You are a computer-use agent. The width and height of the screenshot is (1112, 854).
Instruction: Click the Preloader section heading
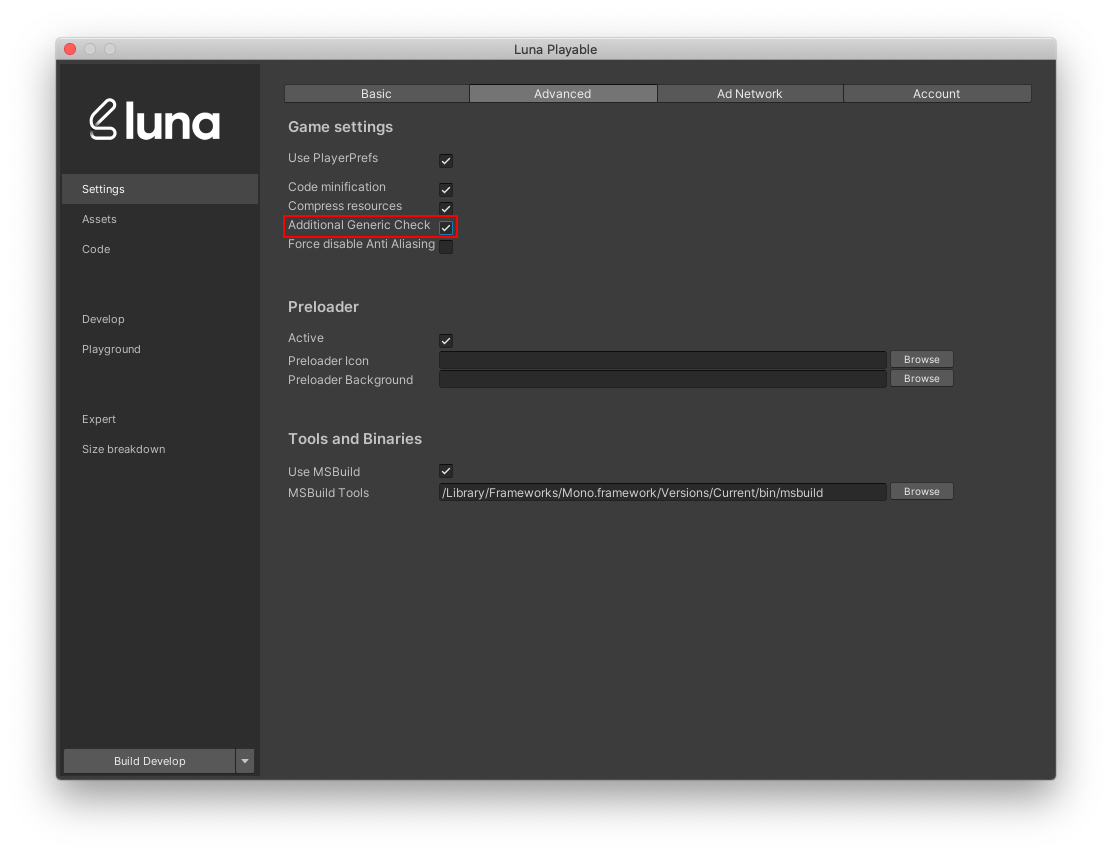pos(323,307)
